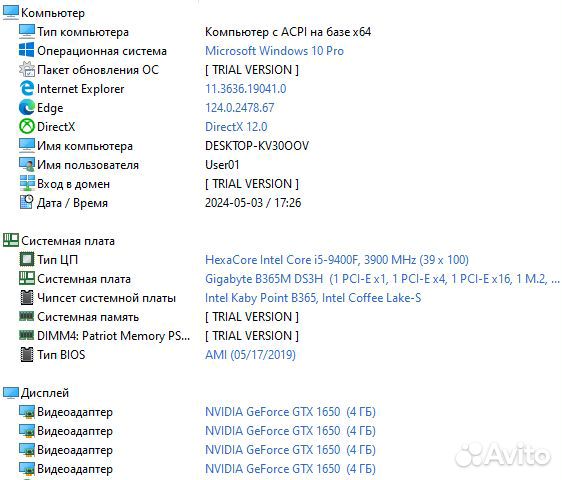Click the Чипсет системной платы chip icon

point(27,298)
